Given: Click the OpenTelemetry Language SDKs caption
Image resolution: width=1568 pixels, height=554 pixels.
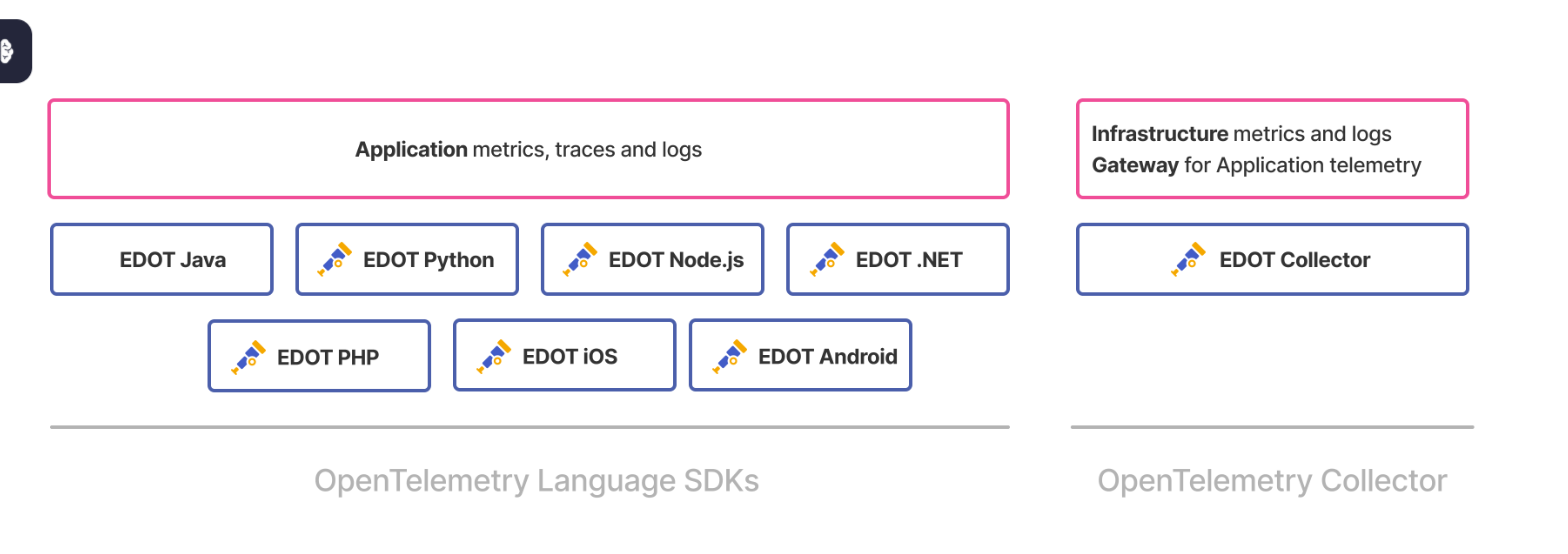Looking at the screenshot, I should coord(537,481).
